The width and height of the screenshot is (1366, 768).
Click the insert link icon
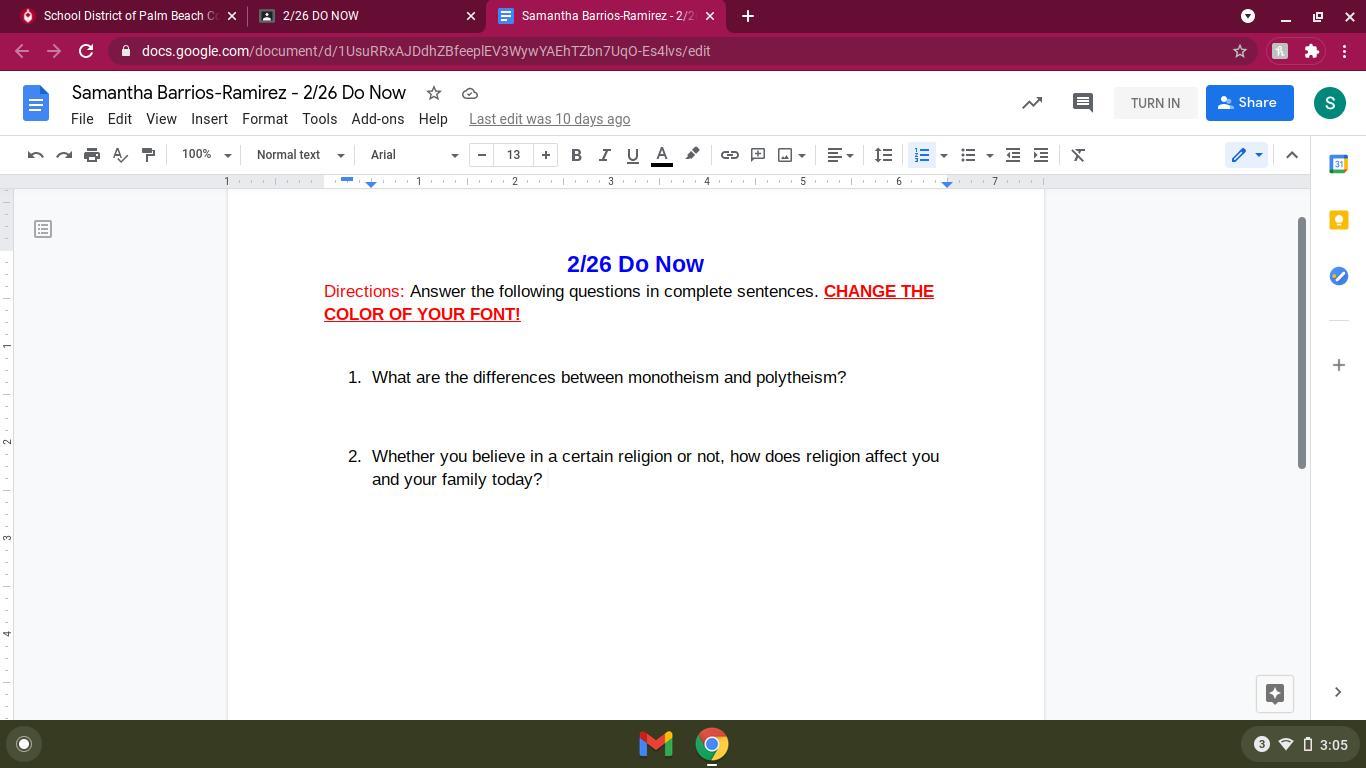730,155
